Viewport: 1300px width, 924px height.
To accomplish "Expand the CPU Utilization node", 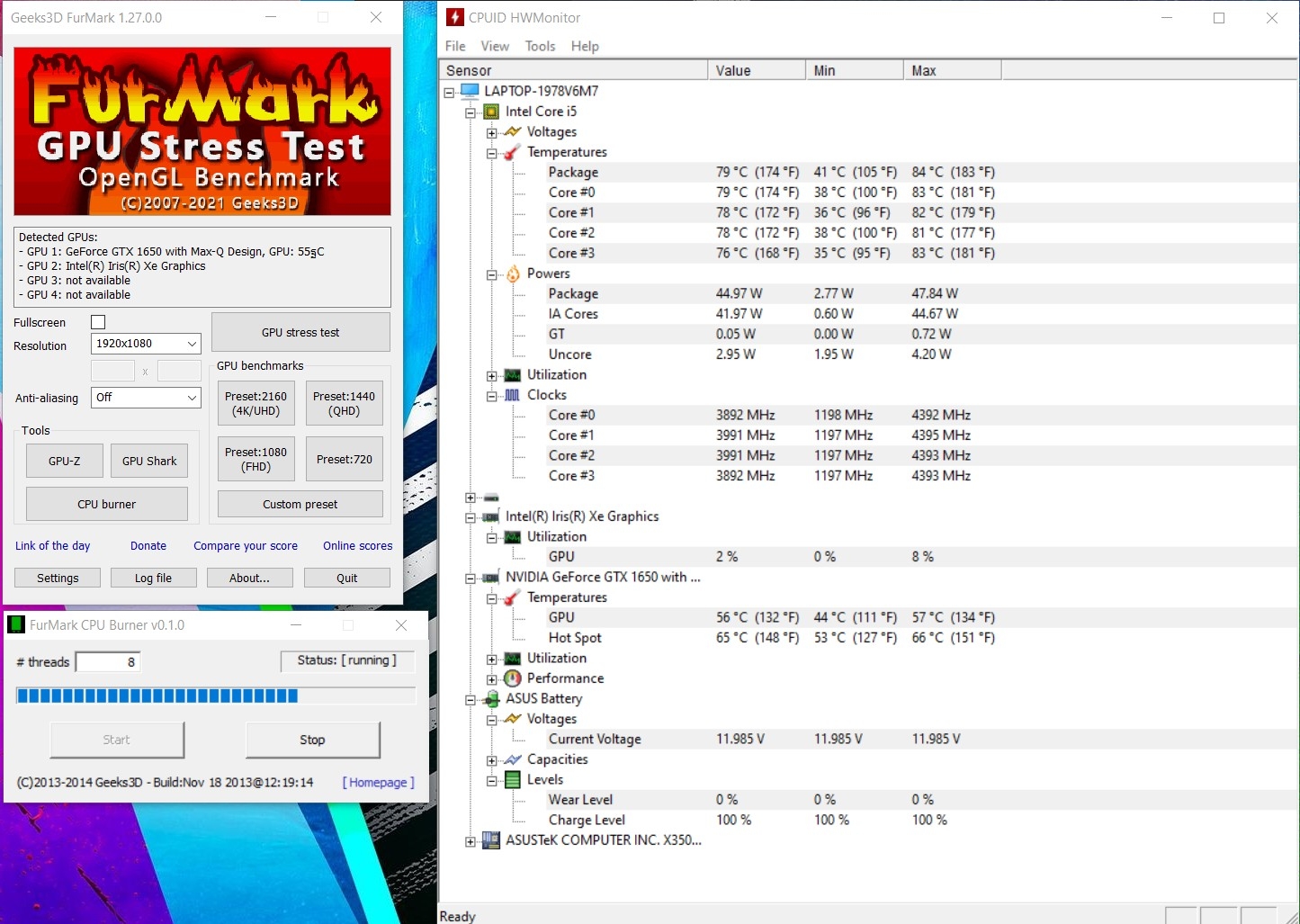I will (492, 376).
